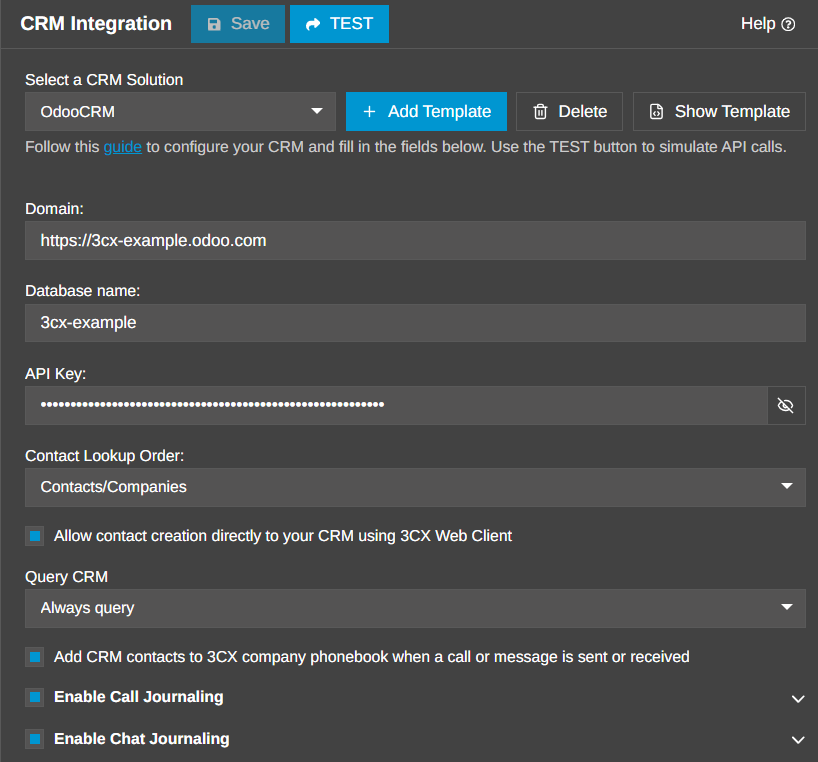Click into the API Key field
Screen dimensions: 818x762
[x=396, y=405]
